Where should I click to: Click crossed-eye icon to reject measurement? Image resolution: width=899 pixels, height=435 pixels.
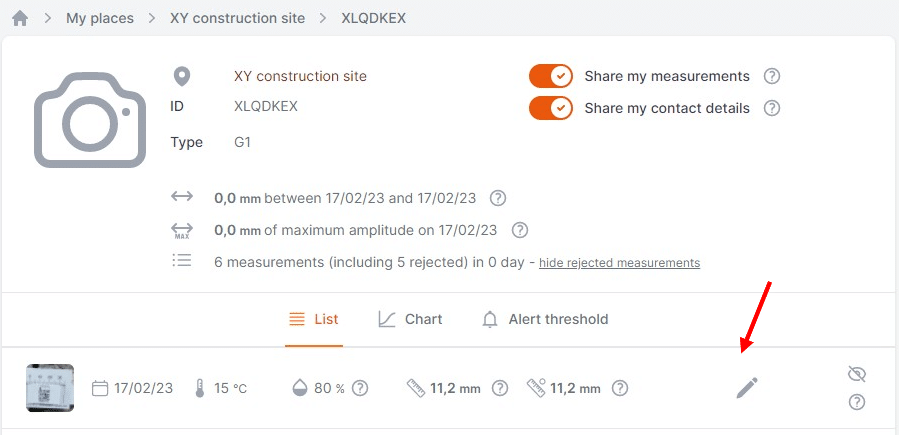pos(857,374)
